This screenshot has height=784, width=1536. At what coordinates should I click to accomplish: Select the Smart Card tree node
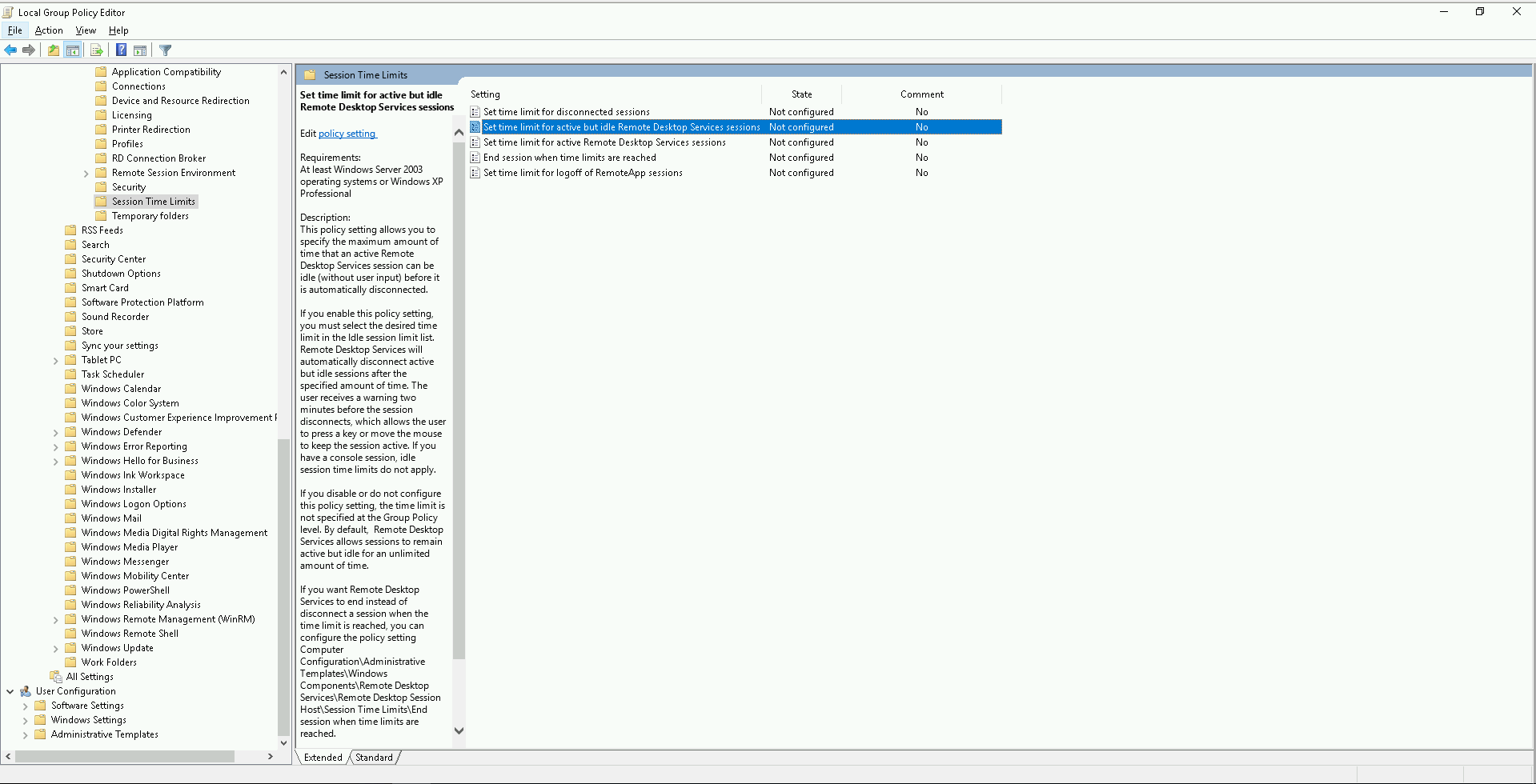pos(105,288)
